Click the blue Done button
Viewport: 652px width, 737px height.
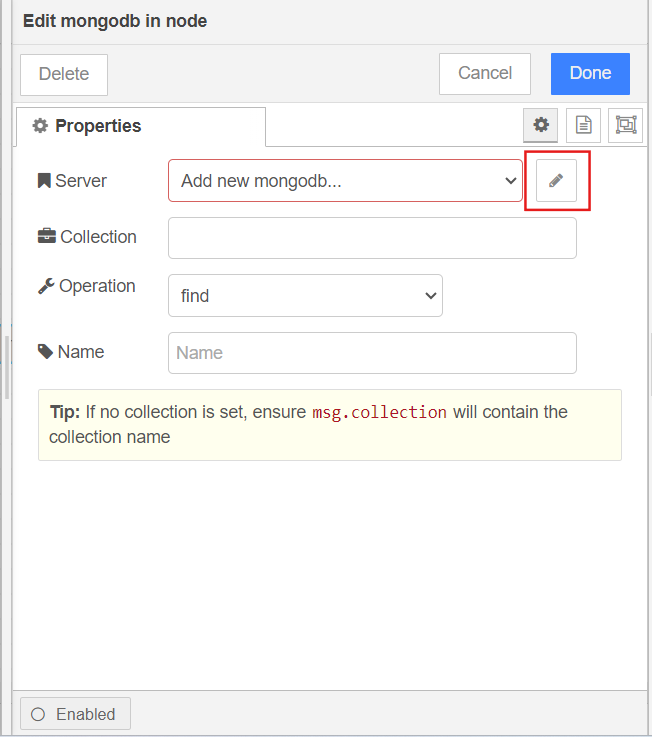pyautogui.click(x=590, y=73)
